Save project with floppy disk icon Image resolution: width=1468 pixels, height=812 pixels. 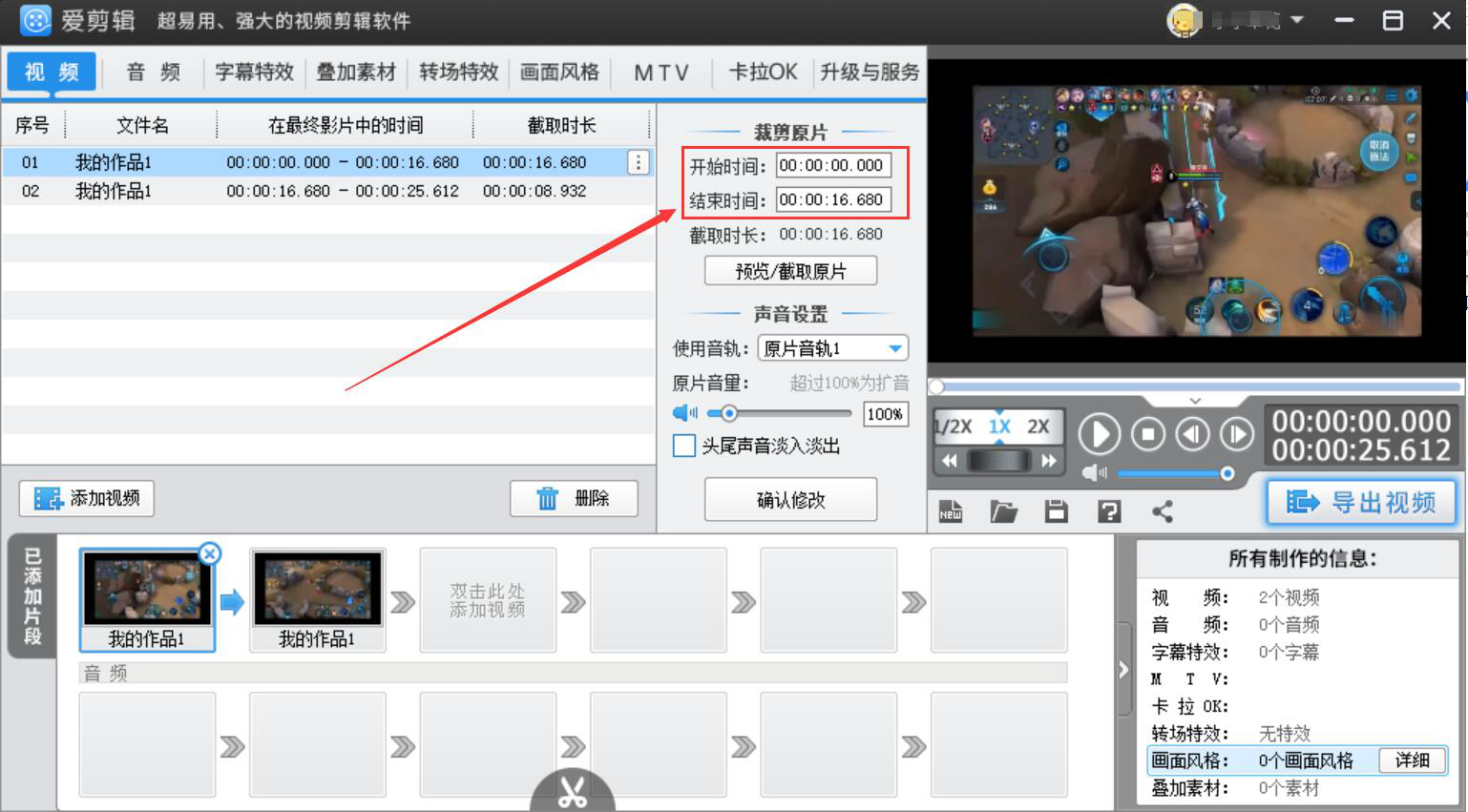click(x=1056, y=511)
